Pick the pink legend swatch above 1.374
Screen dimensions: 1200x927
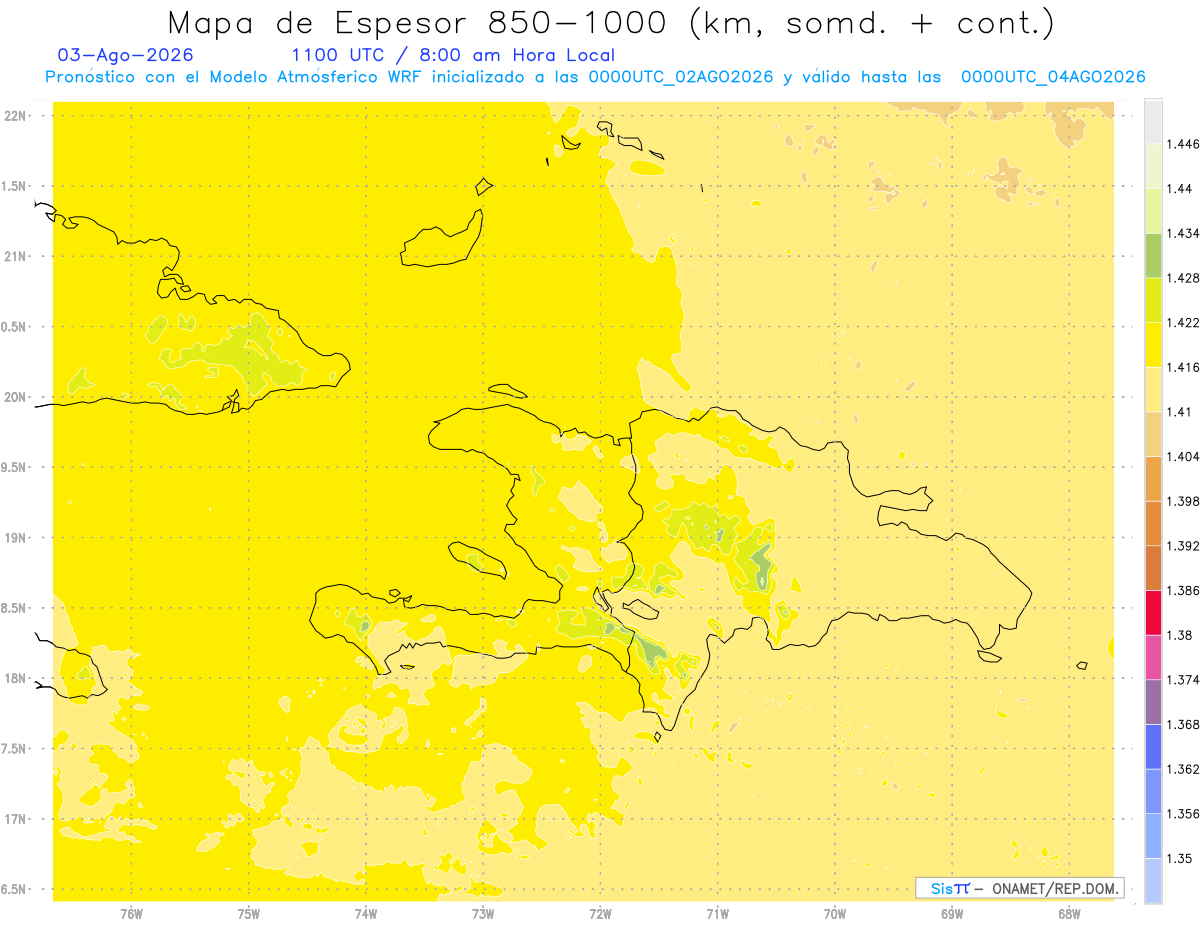click(x=1153, y=657)
